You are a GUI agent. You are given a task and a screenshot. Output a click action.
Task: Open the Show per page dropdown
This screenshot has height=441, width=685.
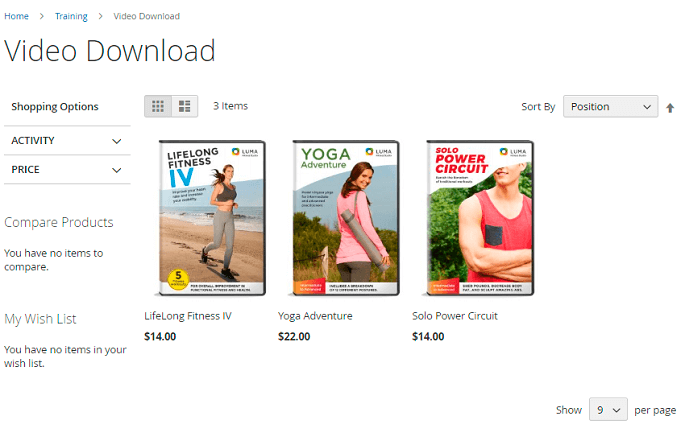click(x=608, y=410)
